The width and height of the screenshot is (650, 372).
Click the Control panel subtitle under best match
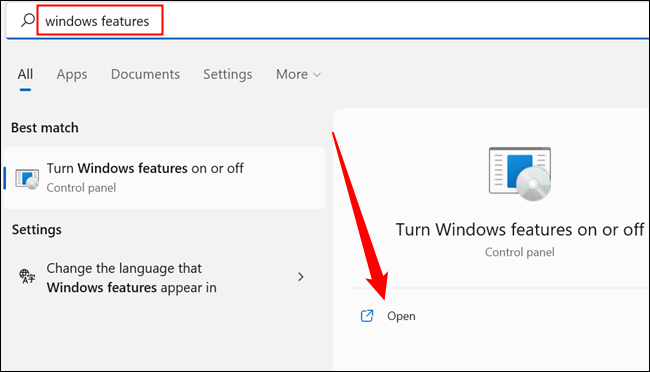pos(81,188)
